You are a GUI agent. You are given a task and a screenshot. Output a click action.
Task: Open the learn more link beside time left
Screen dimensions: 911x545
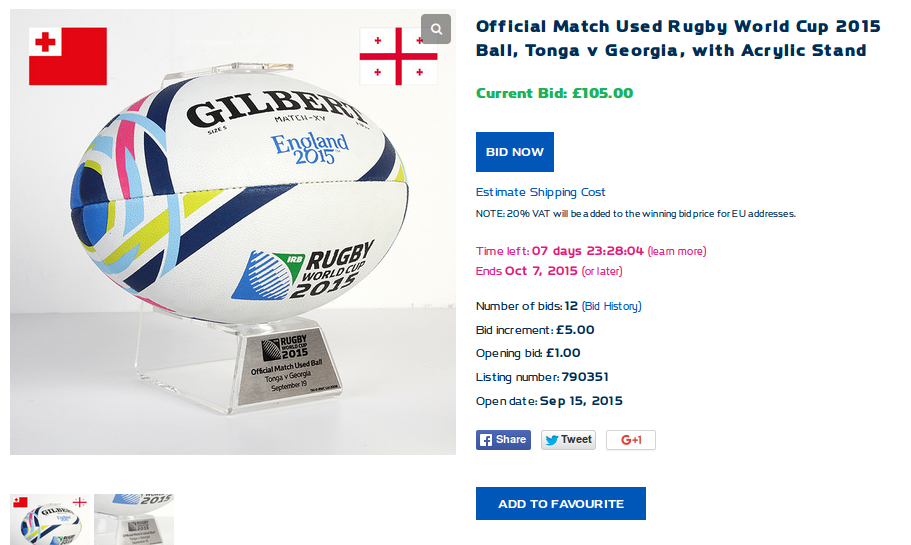[x=677, y=251]
